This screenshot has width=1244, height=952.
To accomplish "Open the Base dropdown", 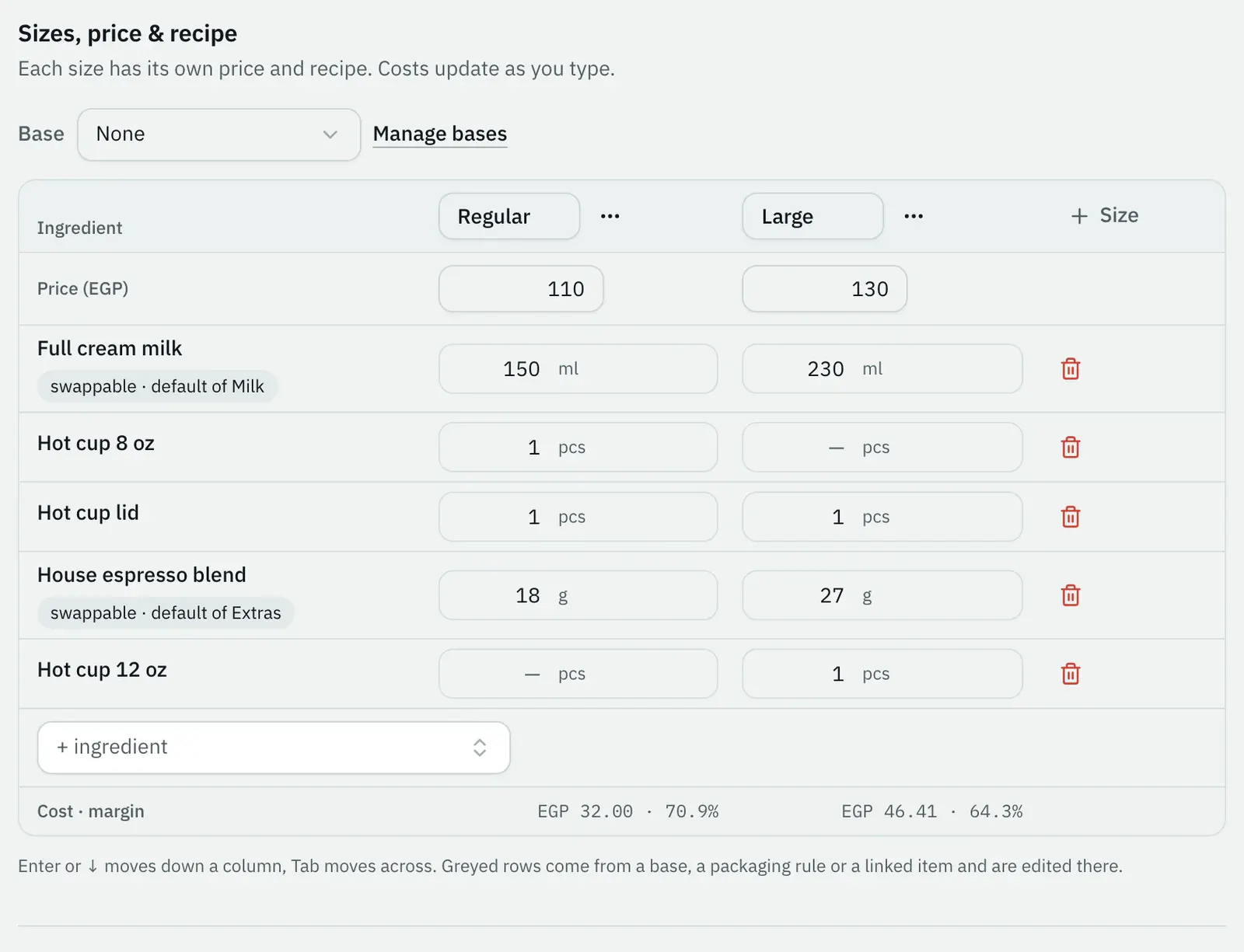I will click(219, 134).
